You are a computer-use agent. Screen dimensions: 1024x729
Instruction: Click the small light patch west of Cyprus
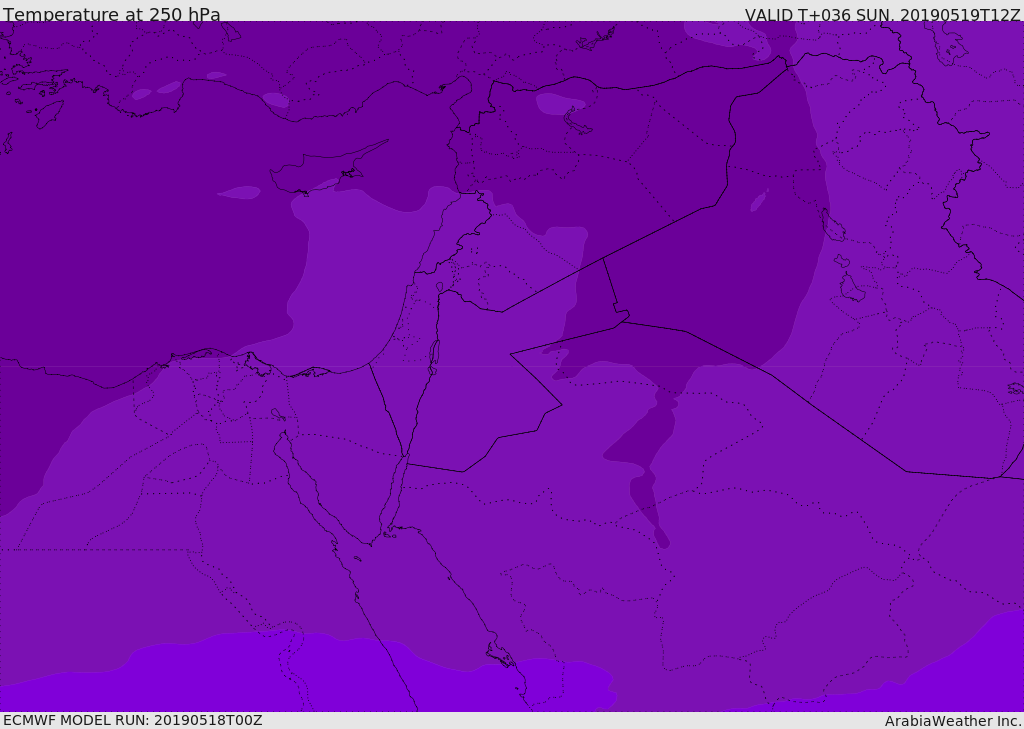click(x=238, y=192)
